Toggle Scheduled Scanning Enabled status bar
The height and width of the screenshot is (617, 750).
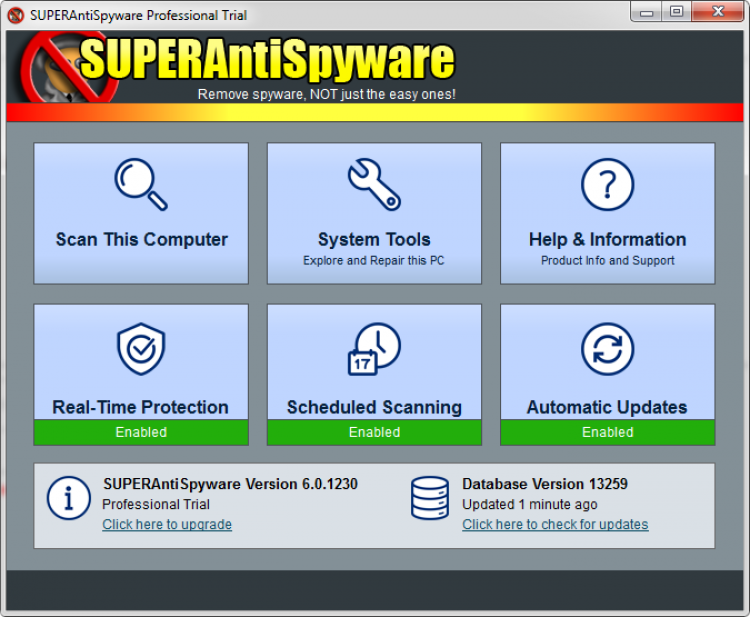374,432
